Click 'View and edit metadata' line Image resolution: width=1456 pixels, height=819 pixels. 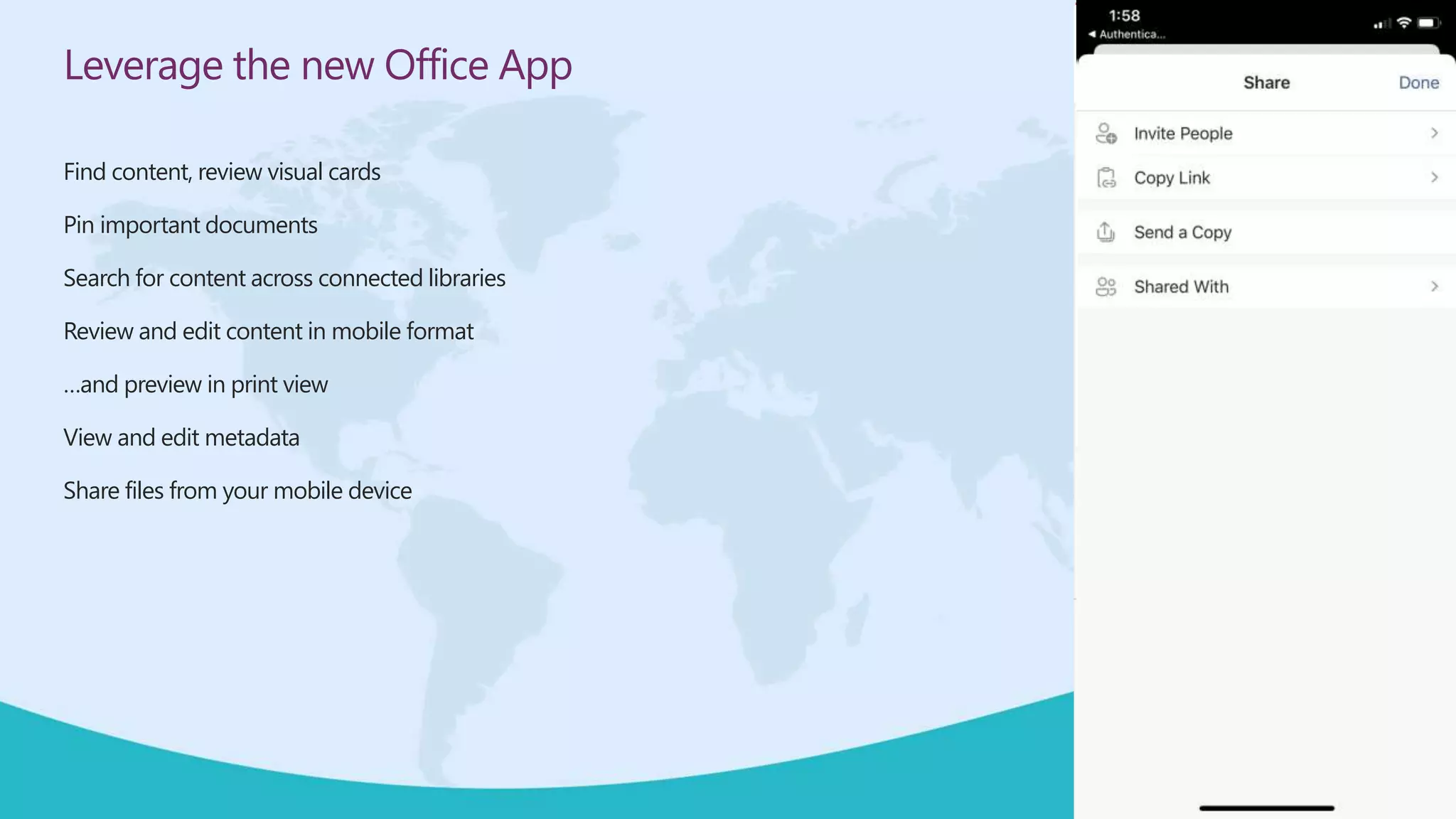181,437
